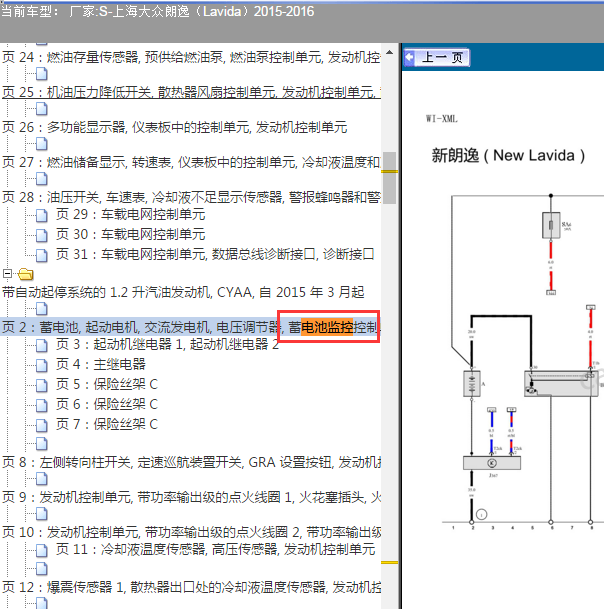Click document icon beside 页 31
The width and height of the screenshot is (604, 609).
point(42,255)
